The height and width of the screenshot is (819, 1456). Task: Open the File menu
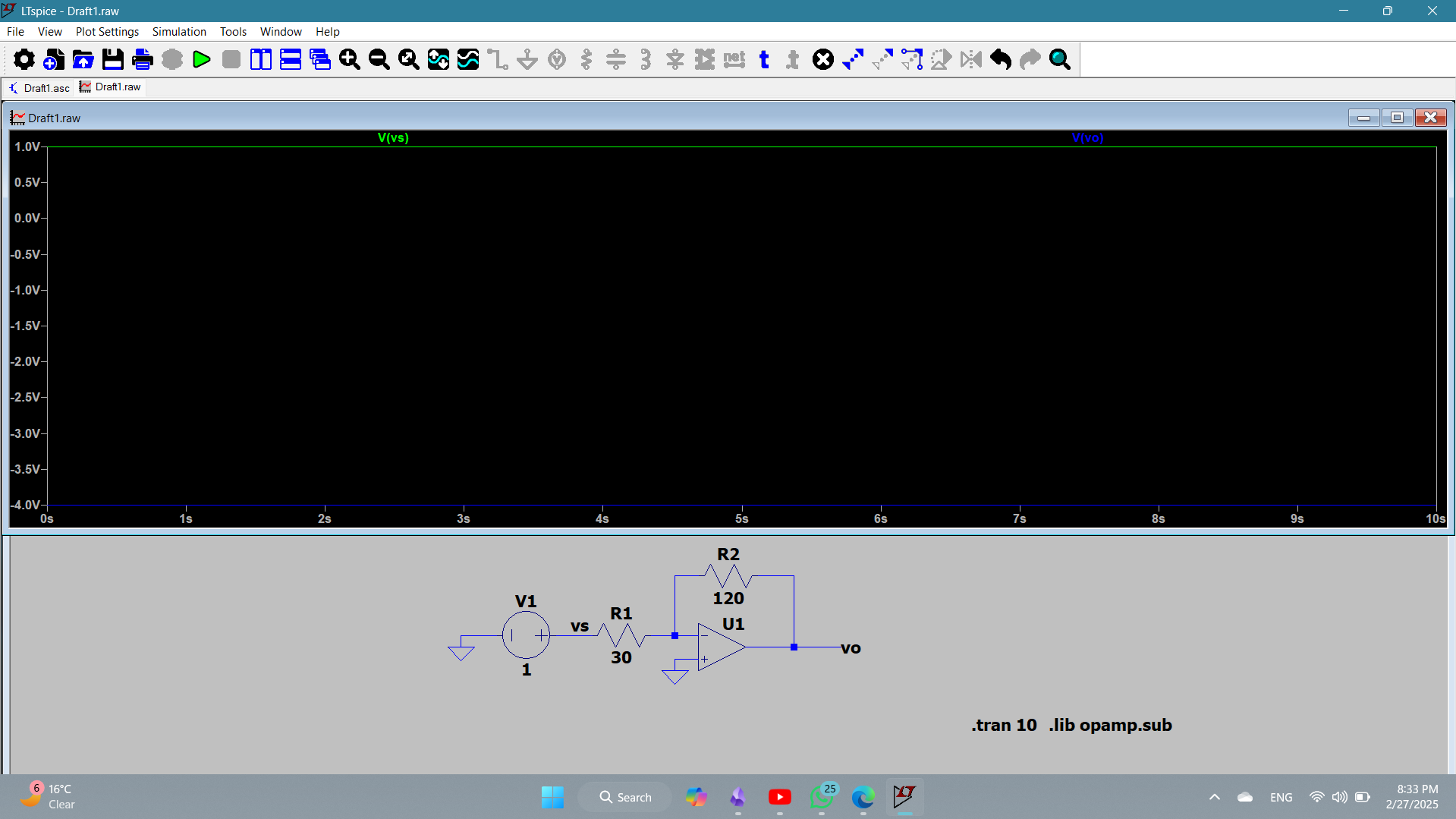[x=15, y=32]
